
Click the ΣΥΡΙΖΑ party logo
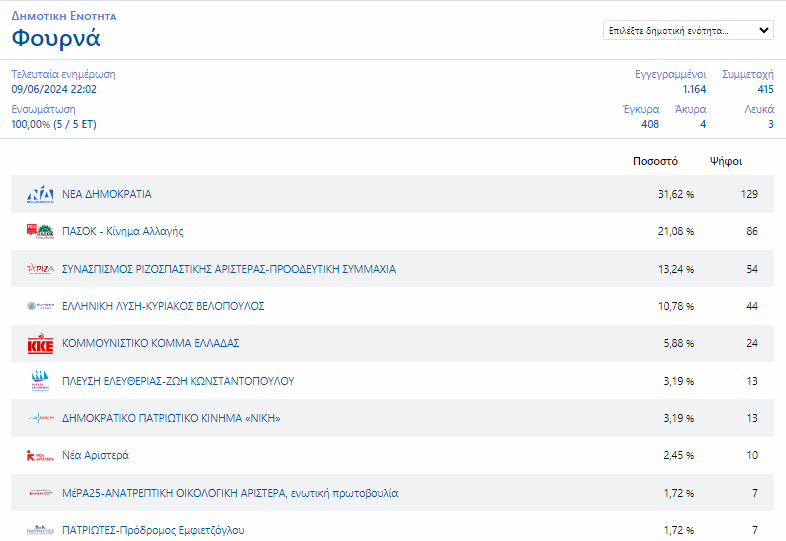(x=40, y=269)
